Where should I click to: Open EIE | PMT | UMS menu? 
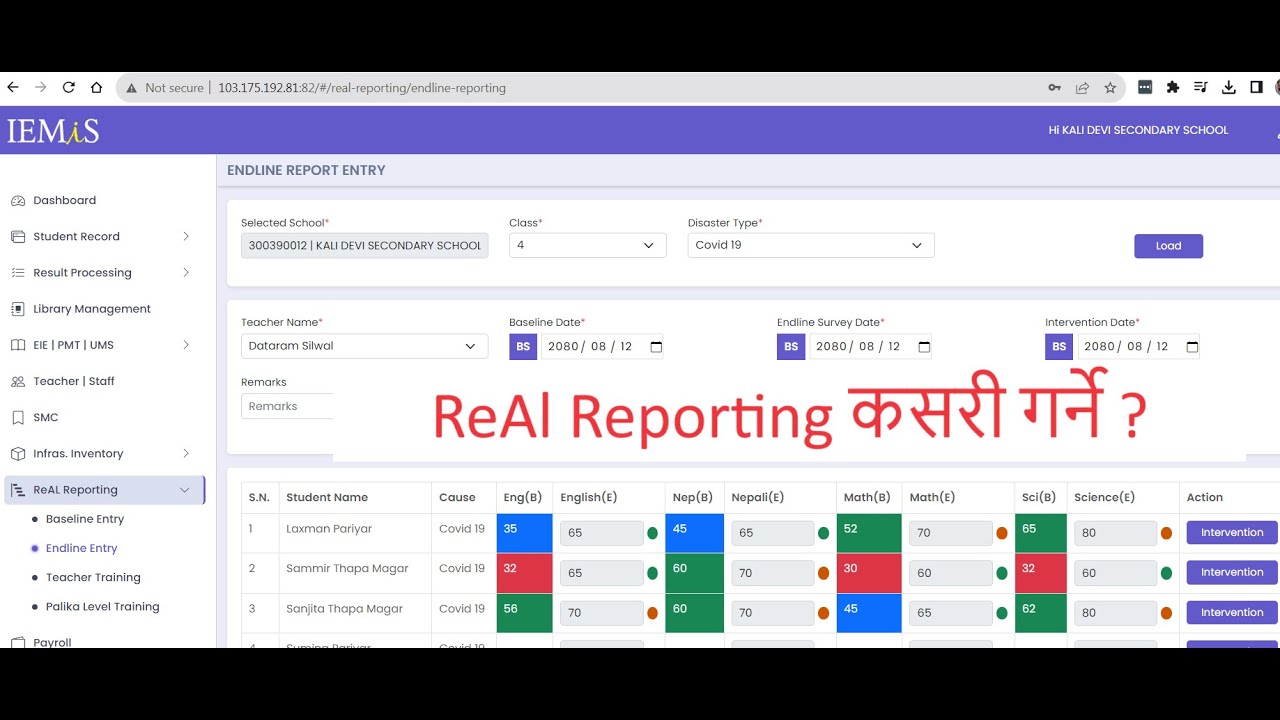point(73,345)
